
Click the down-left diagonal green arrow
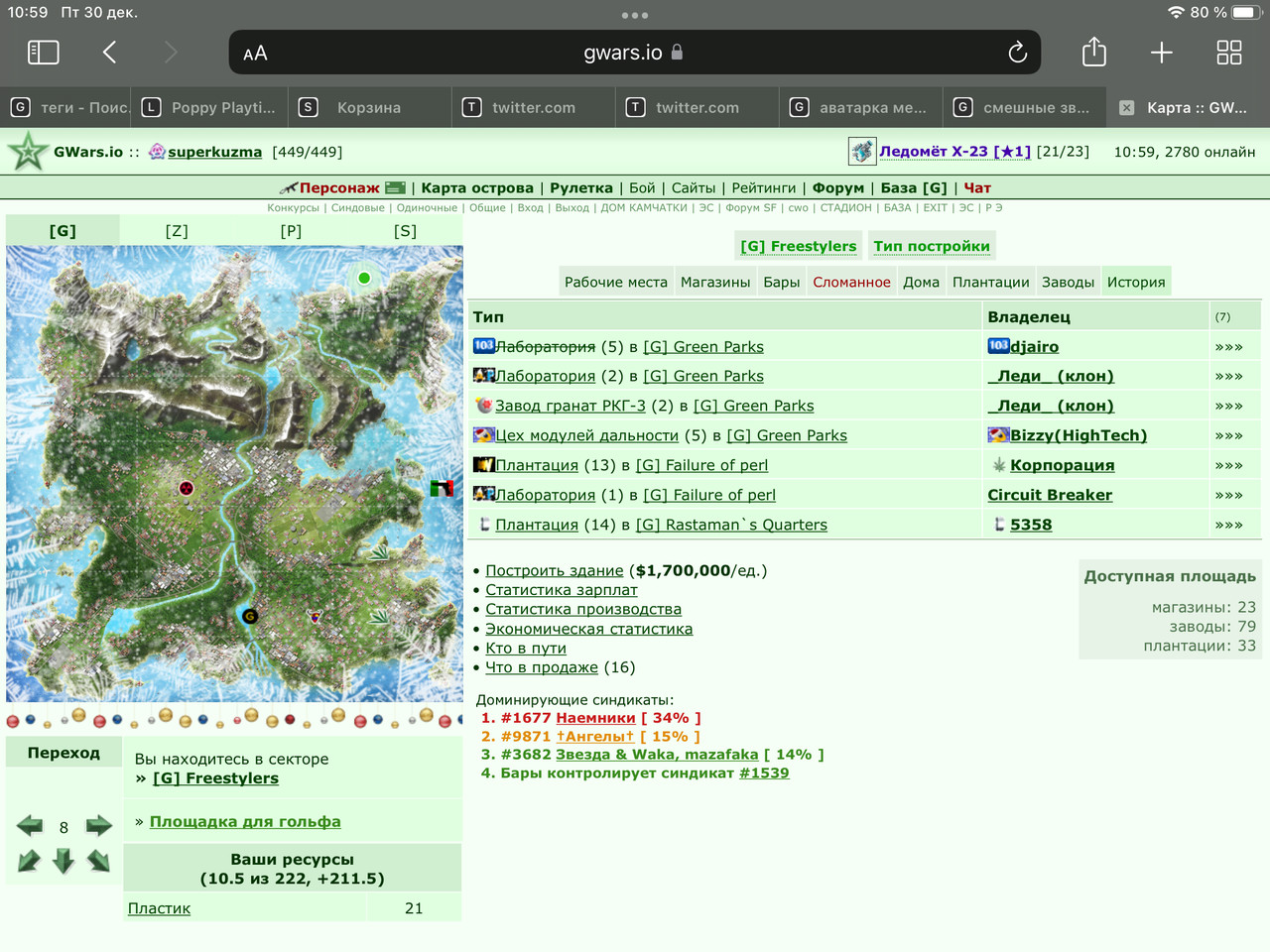point(30,860)
